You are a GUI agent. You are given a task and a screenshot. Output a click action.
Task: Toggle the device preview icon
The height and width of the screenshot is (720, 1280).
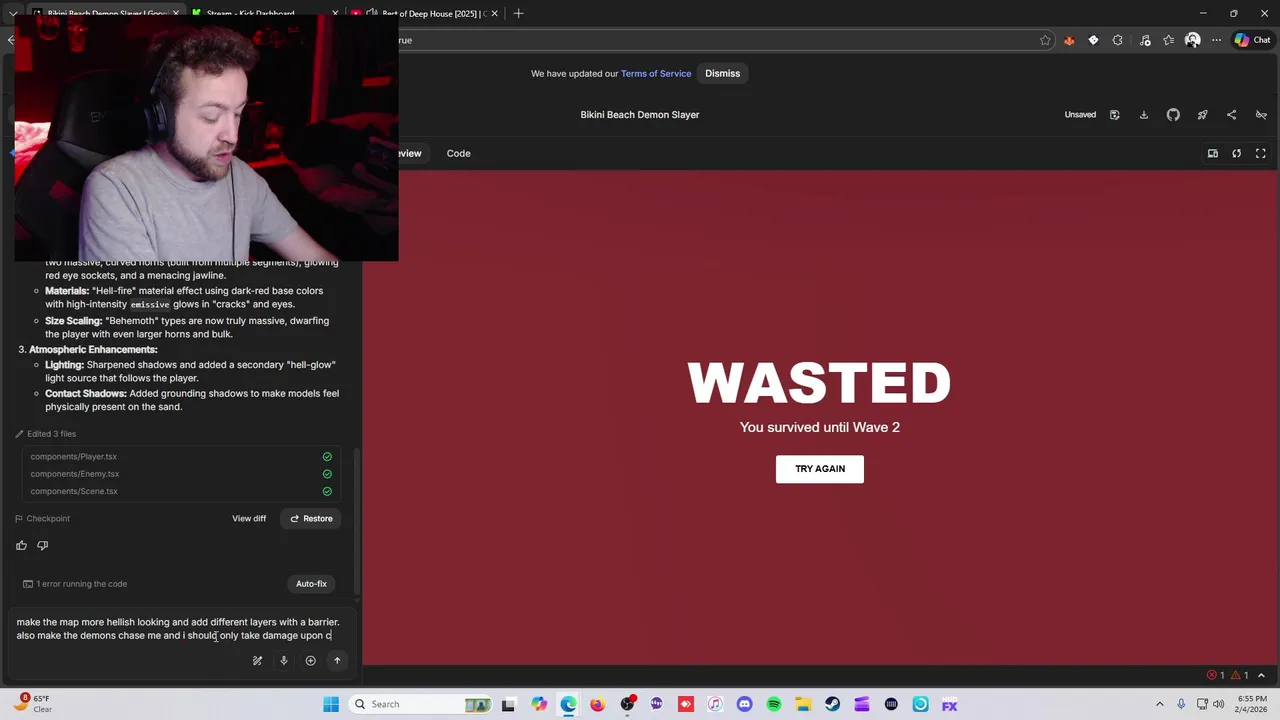tap(1212, 153)
